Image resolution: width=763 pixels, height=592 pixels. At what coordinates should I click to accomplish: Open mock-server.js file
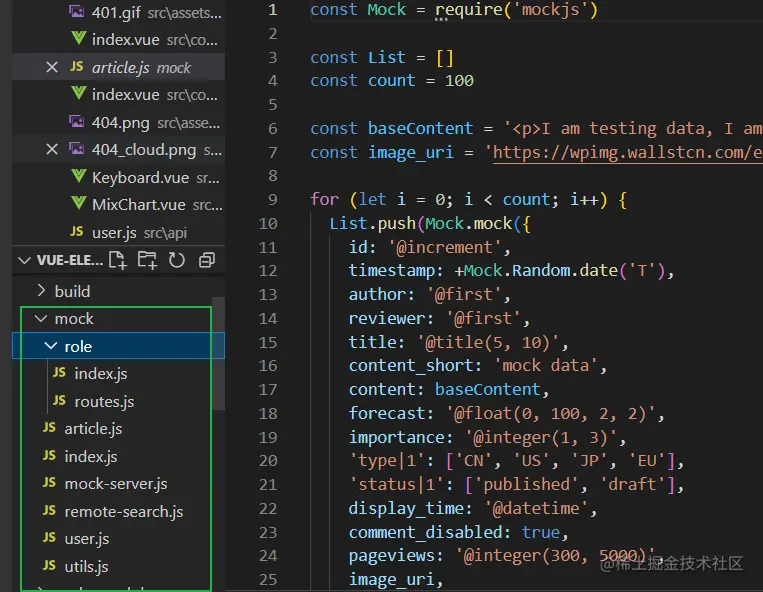click(116, 484)
